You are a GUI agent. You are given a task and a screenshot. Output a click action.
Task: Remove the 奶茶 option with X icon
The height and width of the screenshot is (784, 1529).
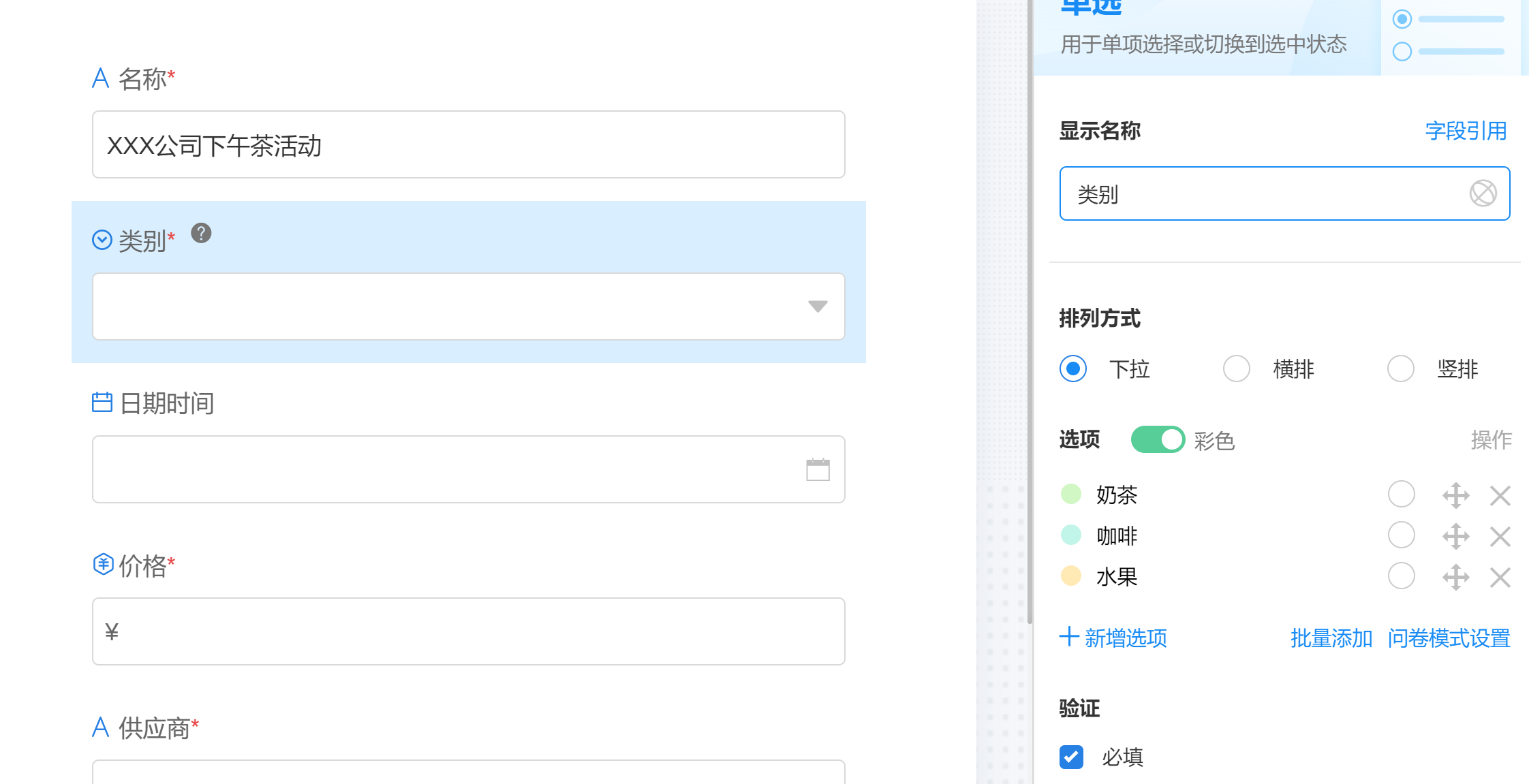tap(1500, 496)
